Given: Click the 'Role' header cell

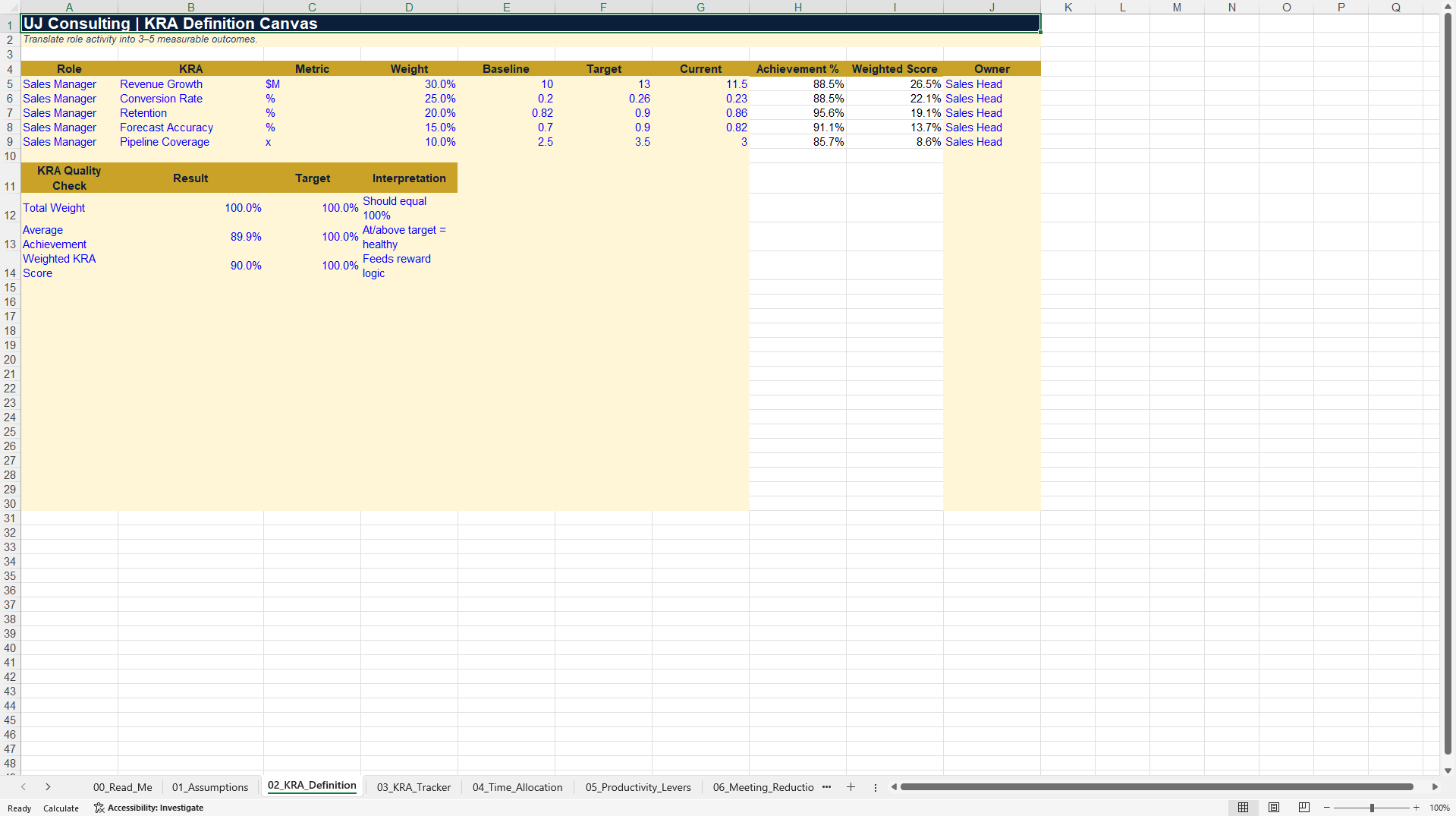Looking at the screenshot, I should [69, 69].
